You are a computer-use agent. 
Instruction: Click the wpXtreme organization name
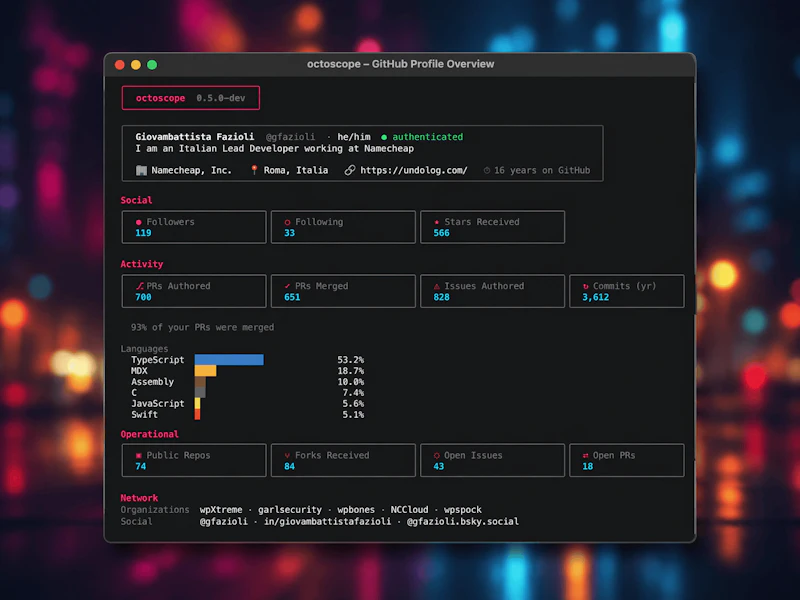(221, 510)
